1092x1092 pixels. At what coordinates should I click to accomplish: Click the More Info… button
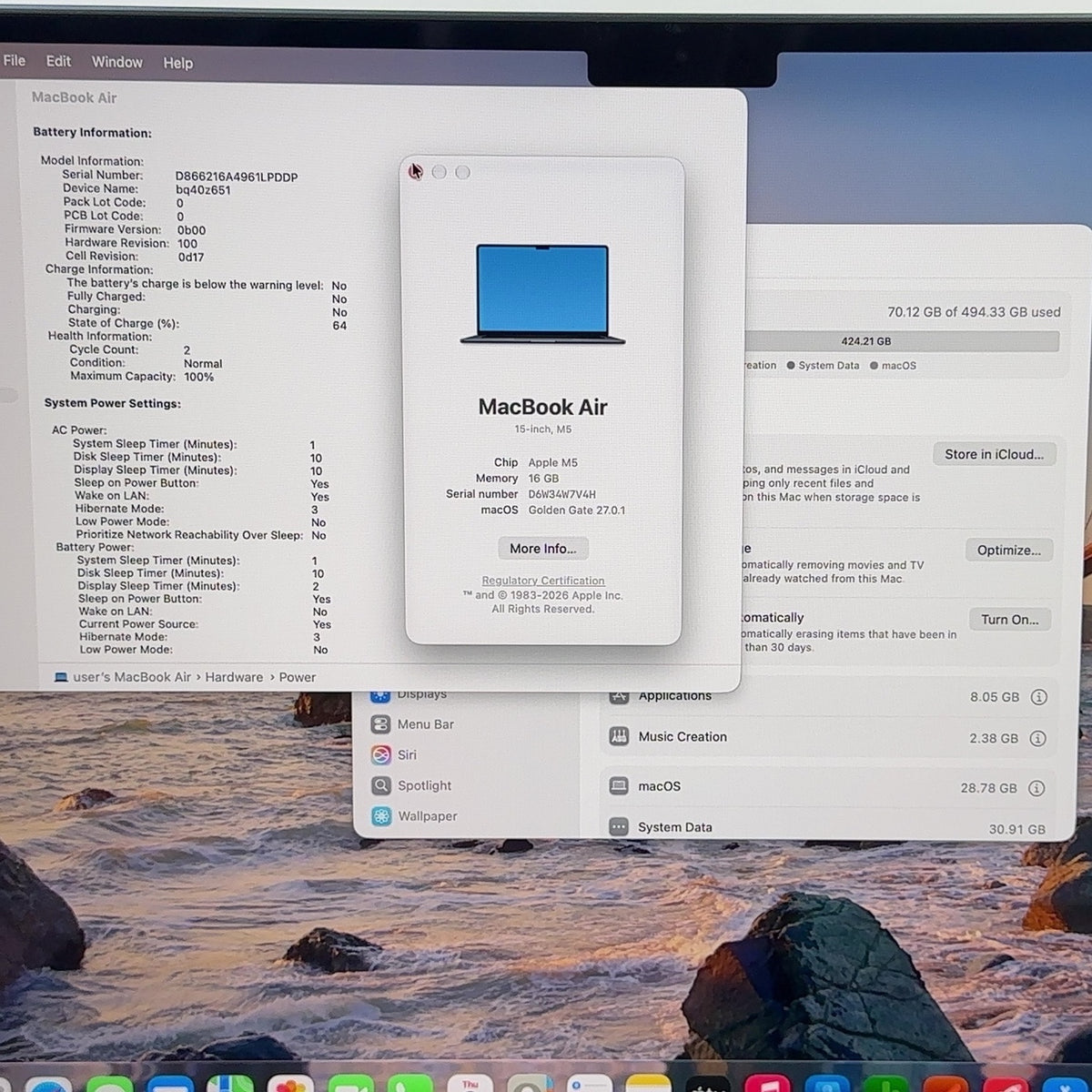click(543, 549)
